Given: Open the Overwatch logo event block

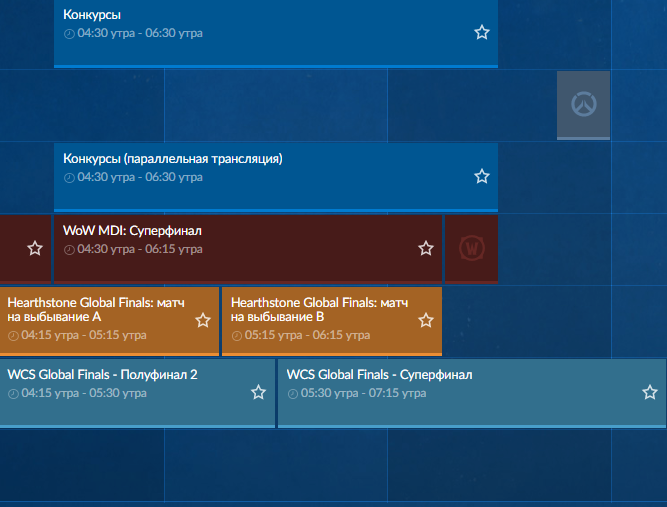Looking at the screenshot, I should coord(583,105).
